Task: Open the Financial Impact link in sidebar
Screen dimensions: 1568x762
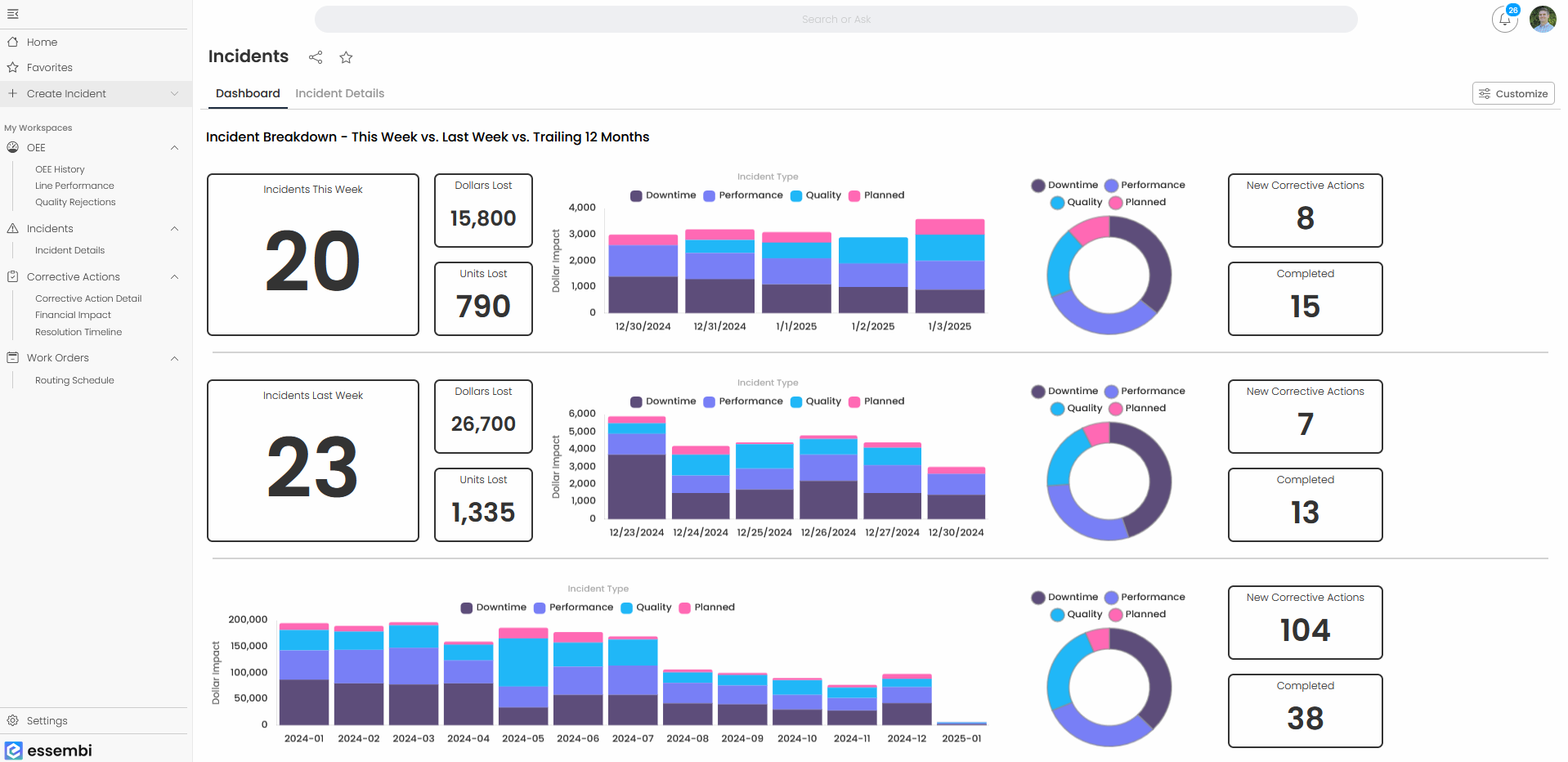Action: tap(73, 315)
